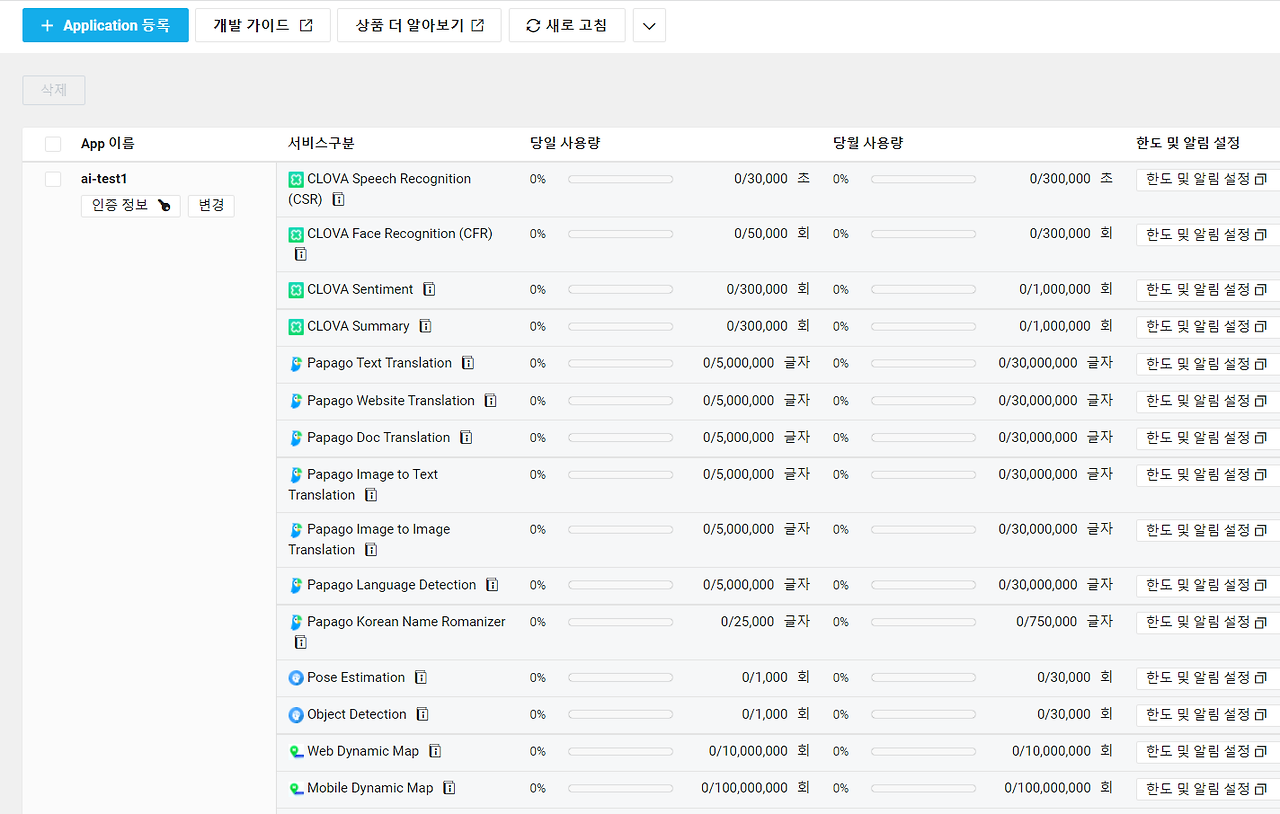Image resolution: width=1280 pixels, height=814 pixels.
Task: Click the Application 등록 button
Action: [x=105, y=26]
